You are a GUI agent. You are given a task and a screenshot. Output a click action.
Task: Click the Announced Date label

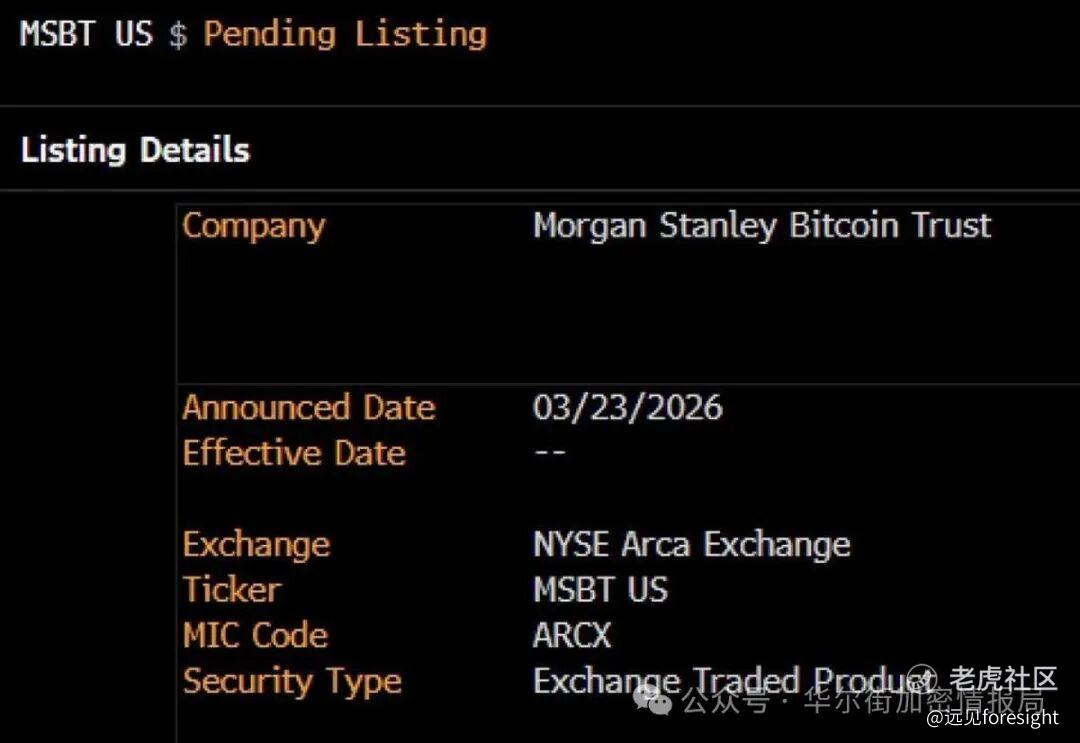[x=308, y=408]
